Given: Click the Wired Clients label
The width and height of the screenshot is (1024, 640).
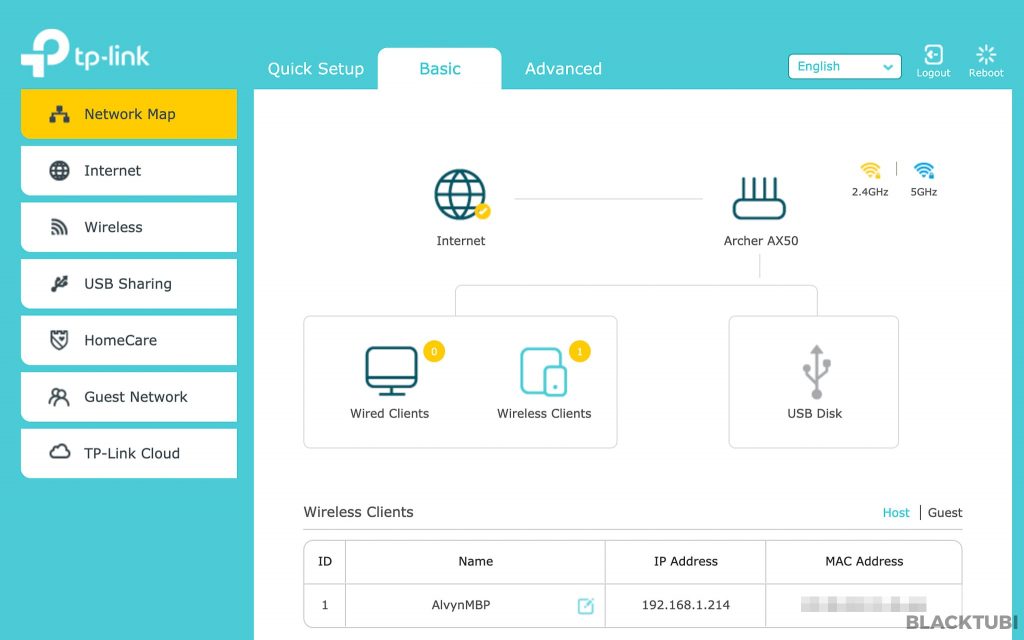Looking at the screenshot, I should 389,413.
